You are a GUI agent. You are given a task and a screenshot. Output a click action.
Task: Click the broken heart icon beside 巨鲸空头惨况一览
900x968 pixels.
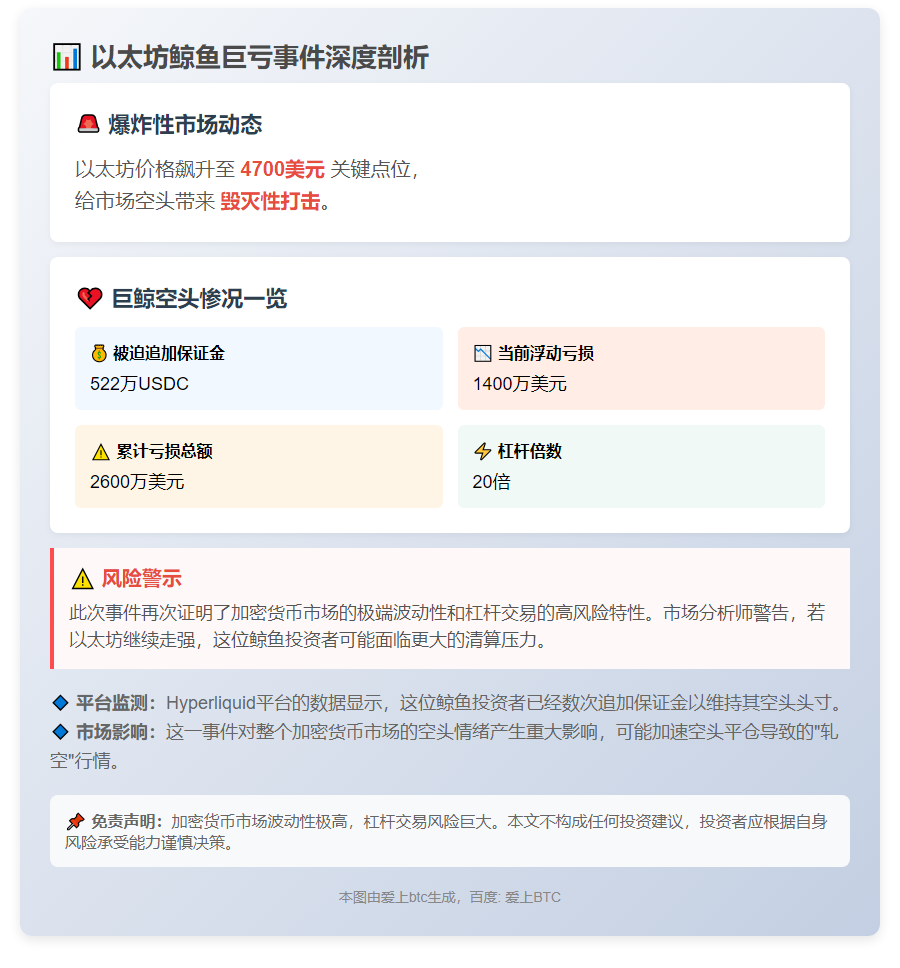[x=90, y=298]
